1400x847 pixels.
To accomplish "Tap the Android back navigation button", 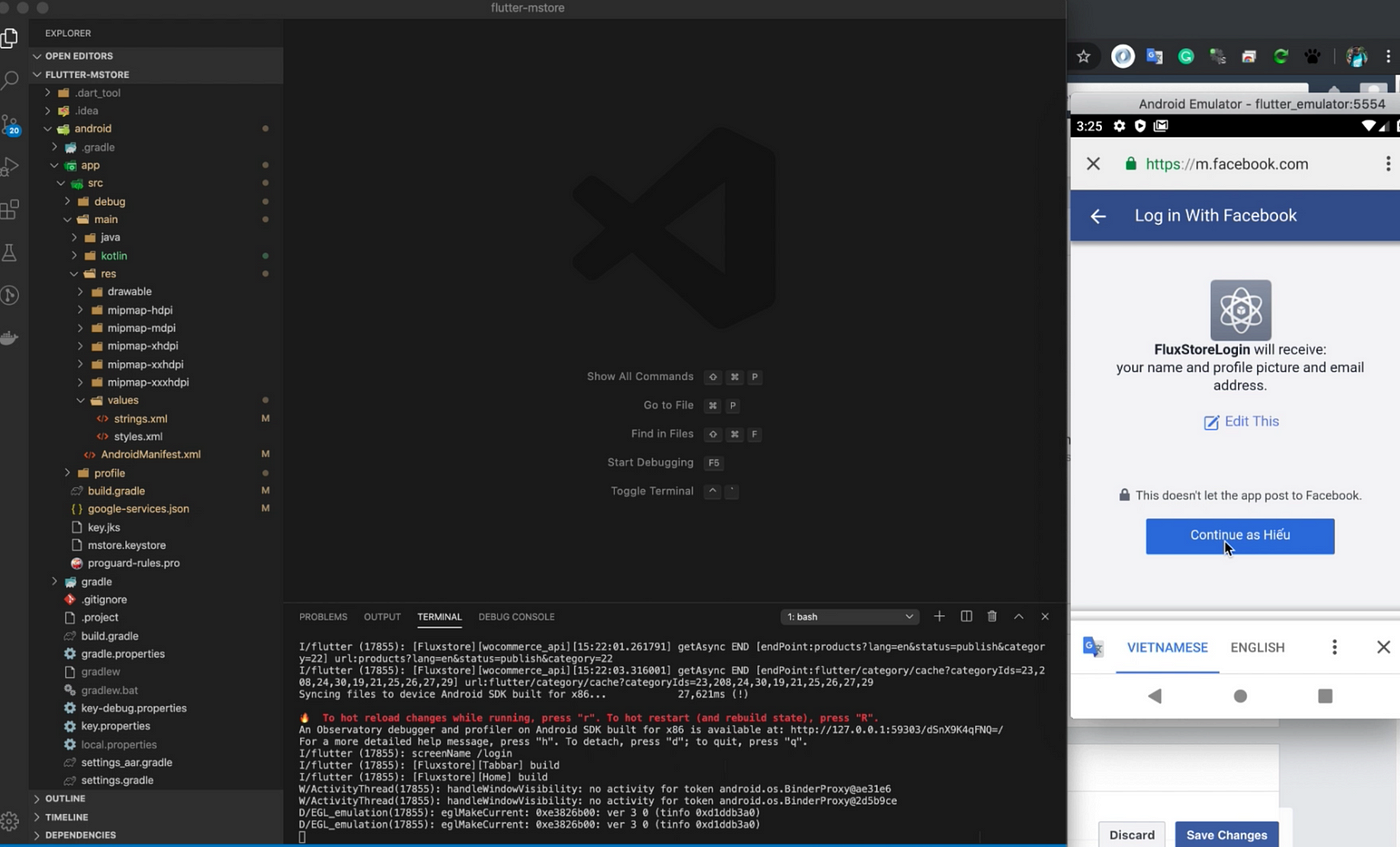I will click(x=1155, y=696).
